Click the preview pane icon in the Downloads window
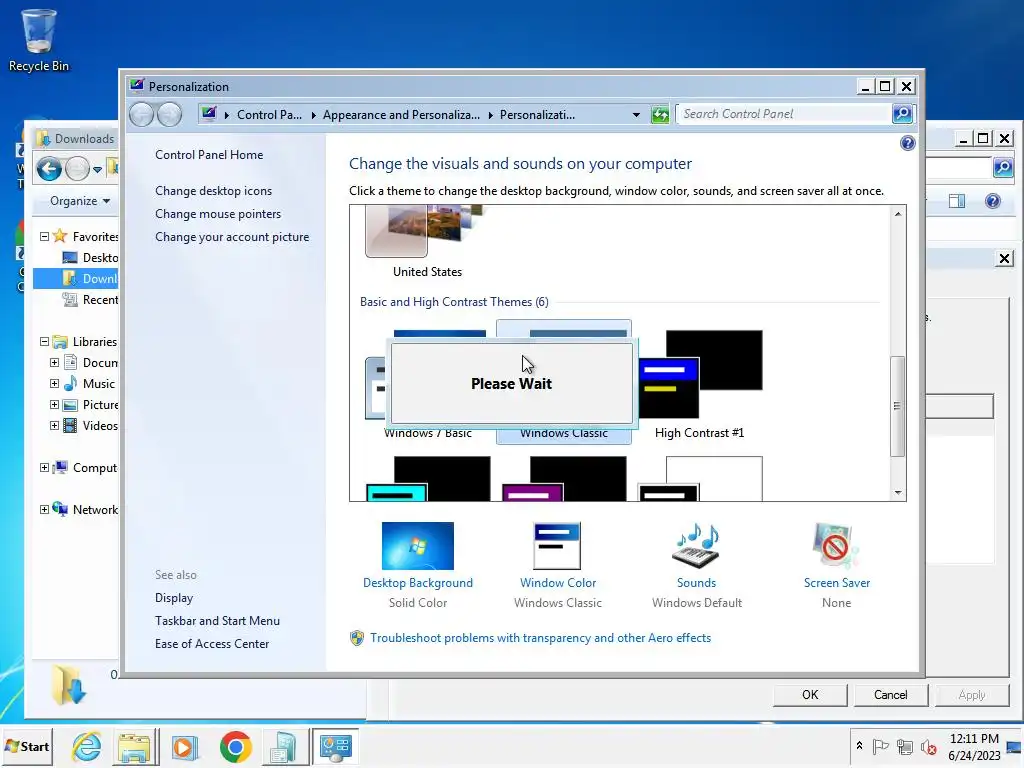This screenshot has width=1024, height=768. pyautogui.click(x=957, y=201)
